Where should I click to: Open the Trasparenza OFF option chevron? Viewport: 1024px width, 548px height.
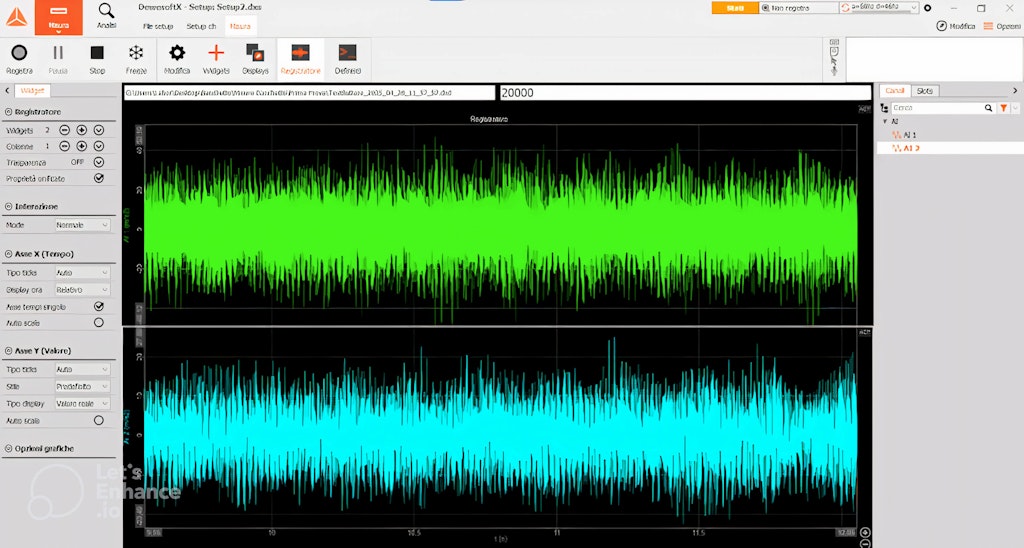(x=99, y=162)
